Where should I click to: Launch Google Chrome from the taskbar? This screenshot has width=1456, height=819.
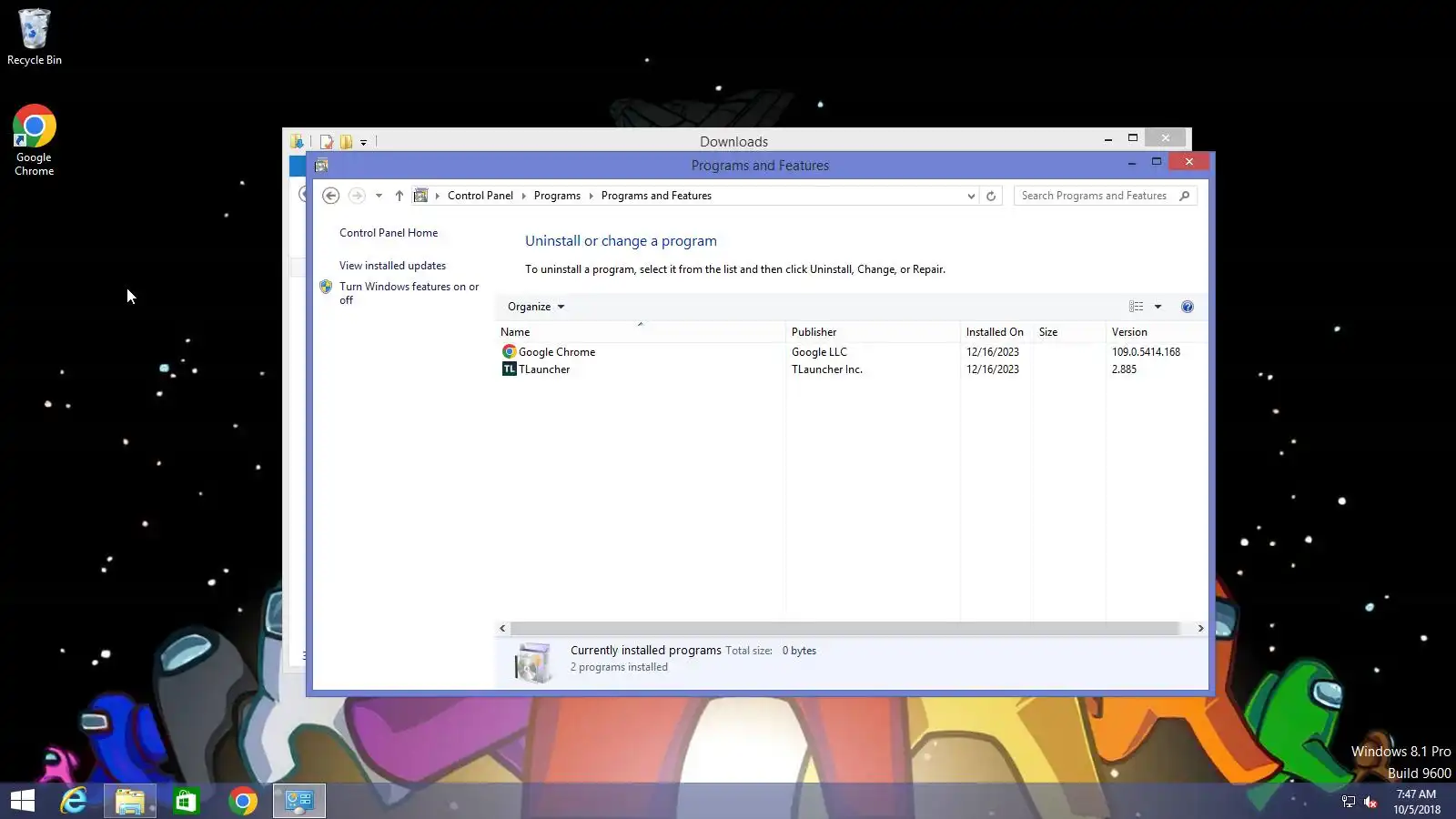coord(243,801)
